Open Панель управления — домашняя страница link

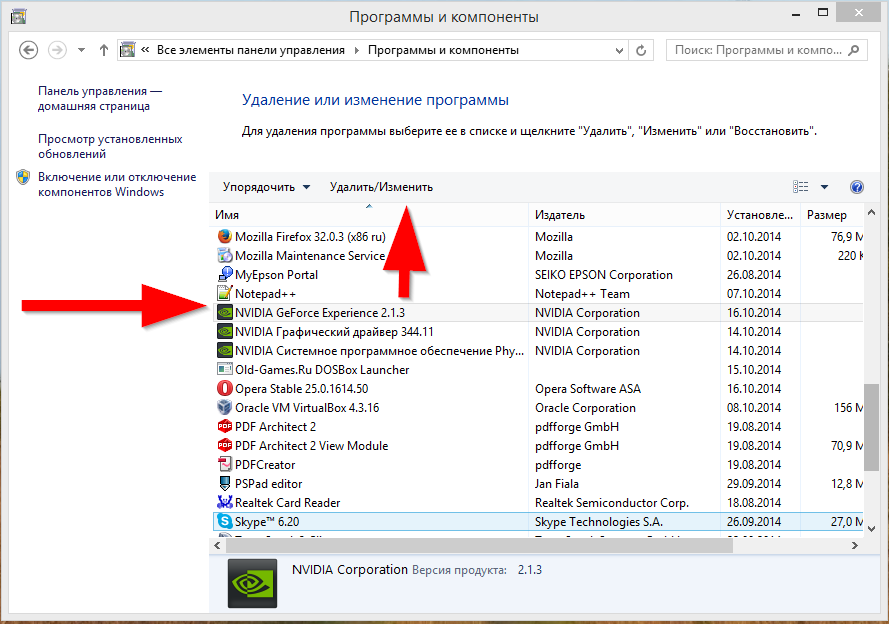click(x=100, y=99)
